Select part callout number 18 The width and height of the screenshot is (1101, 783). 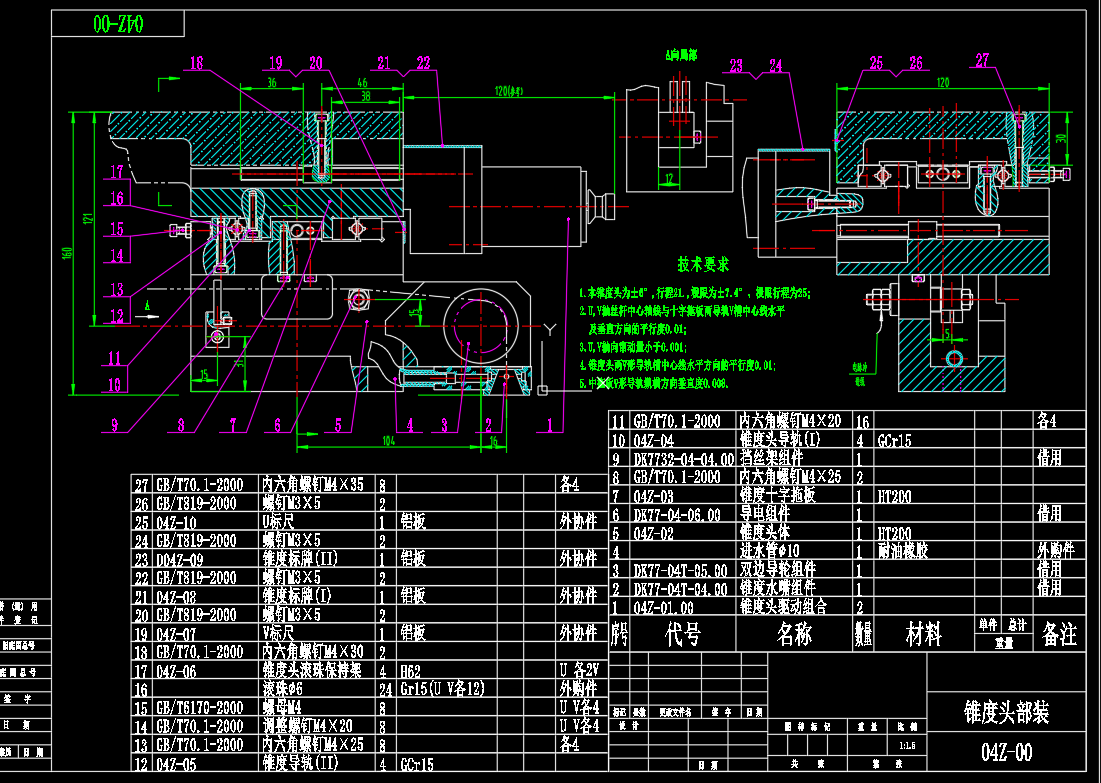click(196, 63)
